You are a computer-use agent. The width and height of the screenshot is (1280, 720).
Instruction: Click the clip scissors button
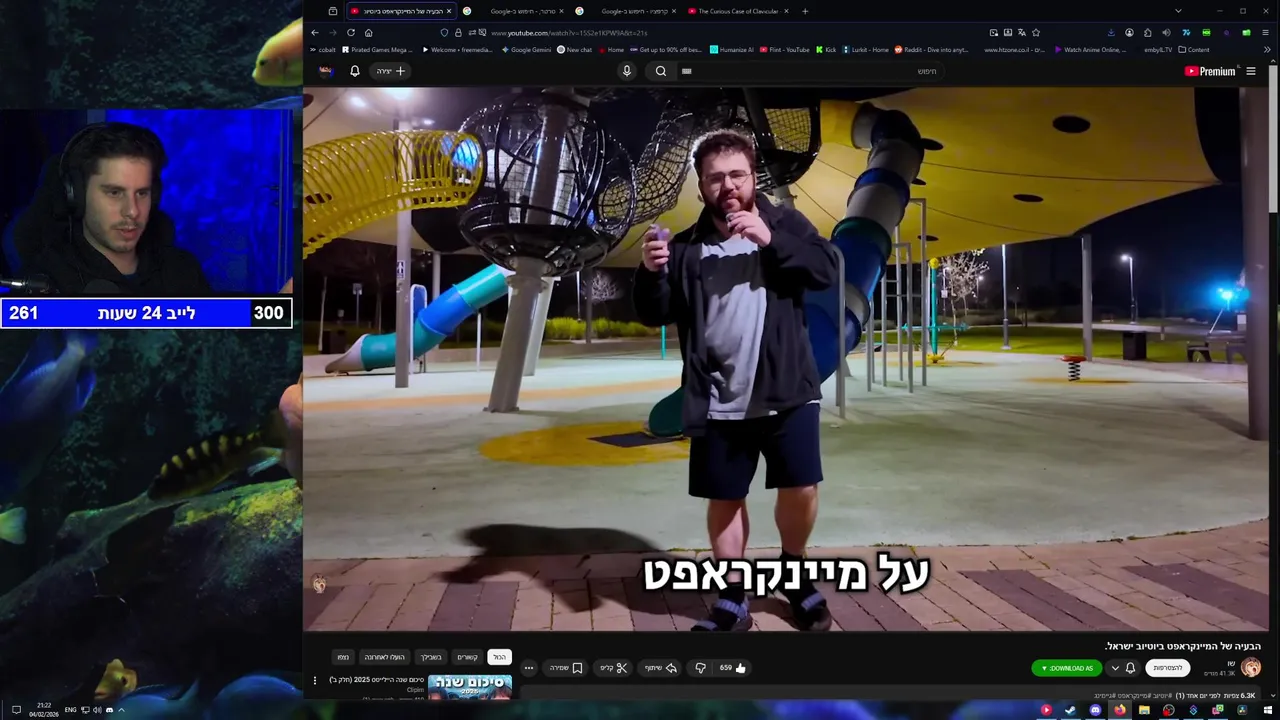pyautogui.click(x=613, y=668)
